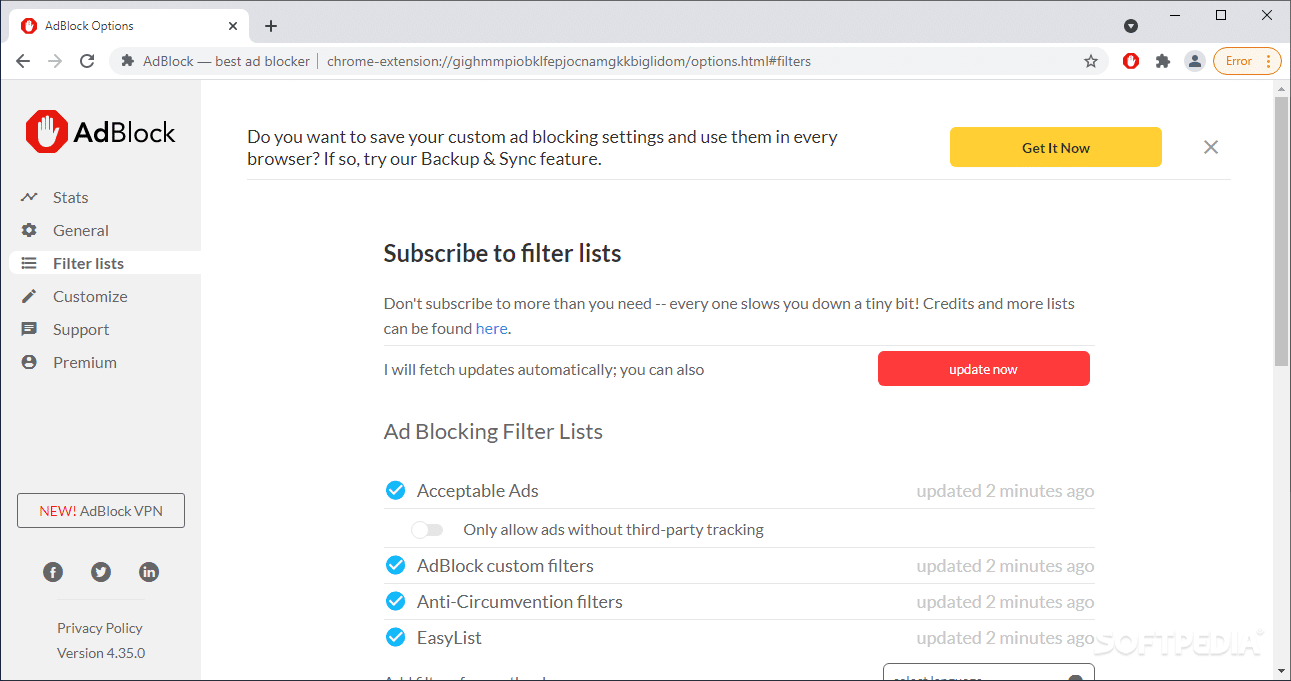
Task: Open AdBlock's Twitter page icon
Action: pos(101,572)
